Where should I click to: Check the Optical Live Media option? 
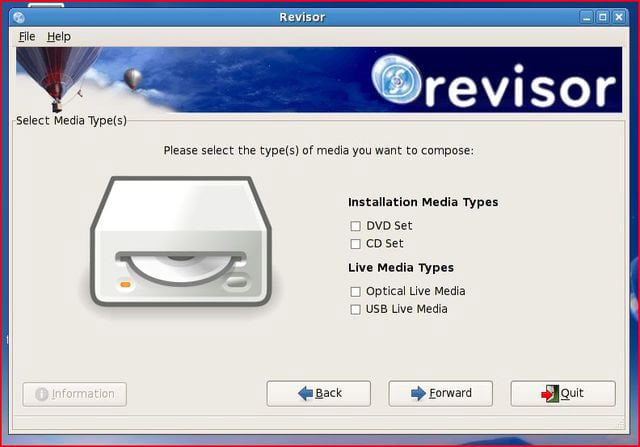coord(356,291)
